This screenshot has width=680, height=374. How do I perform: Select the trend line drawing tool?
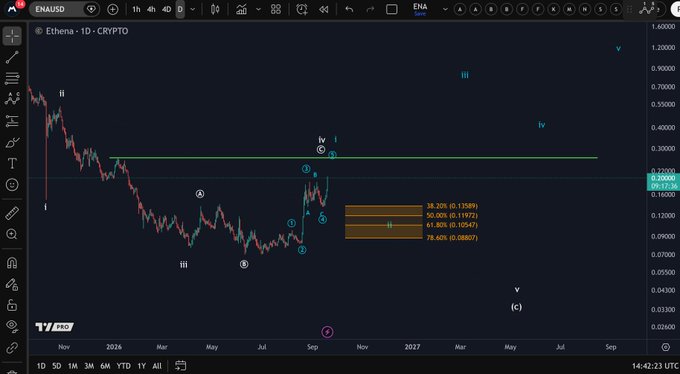[x=12, y=57]
